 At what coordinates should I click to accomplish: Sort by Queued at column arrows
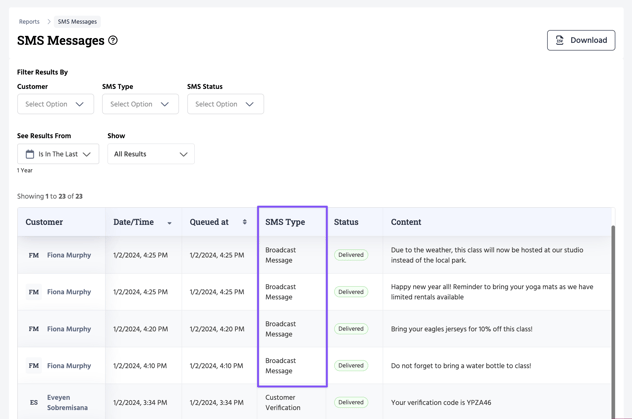(245, 222)
